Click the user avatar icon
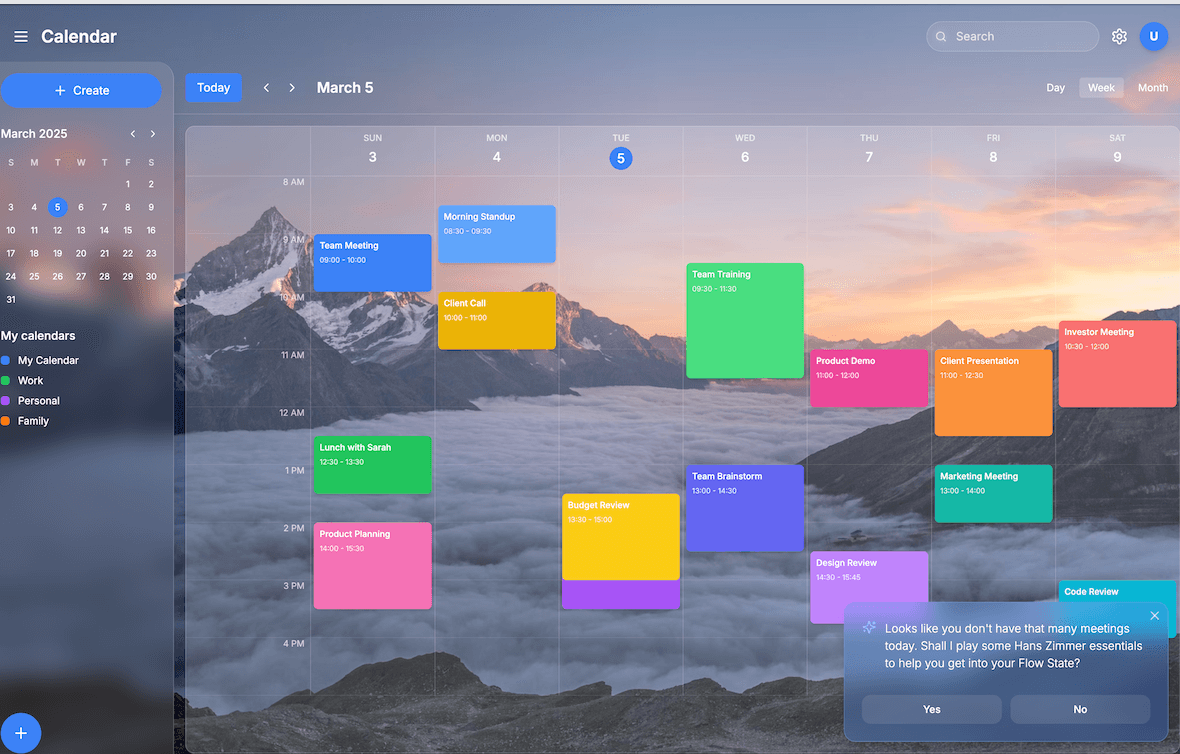This screenshot has width=1180, height=754. coord(1153,37)
